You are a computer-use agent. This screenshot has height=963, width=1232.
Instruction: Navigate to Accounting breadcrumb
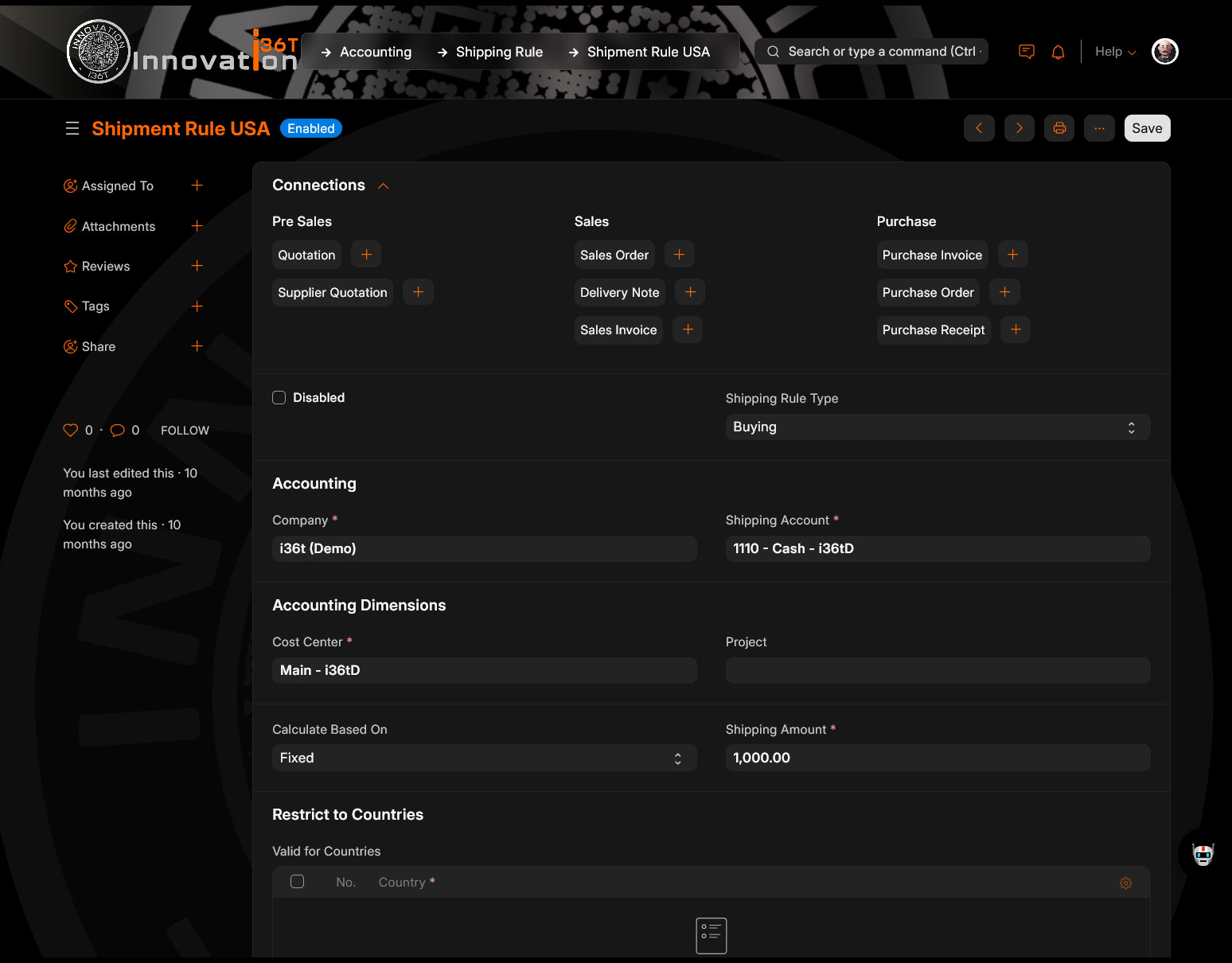[x=375, y=52]
